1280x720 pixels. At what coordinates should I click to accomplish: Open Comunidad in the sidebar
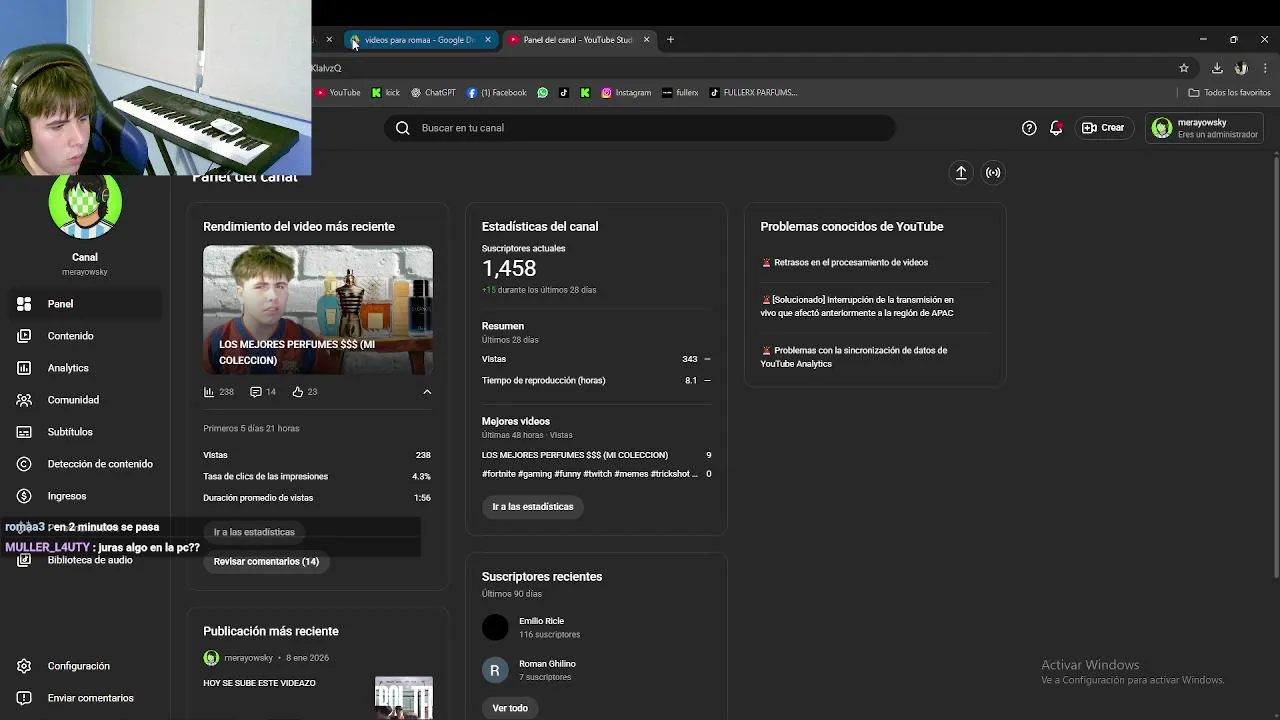85,400
